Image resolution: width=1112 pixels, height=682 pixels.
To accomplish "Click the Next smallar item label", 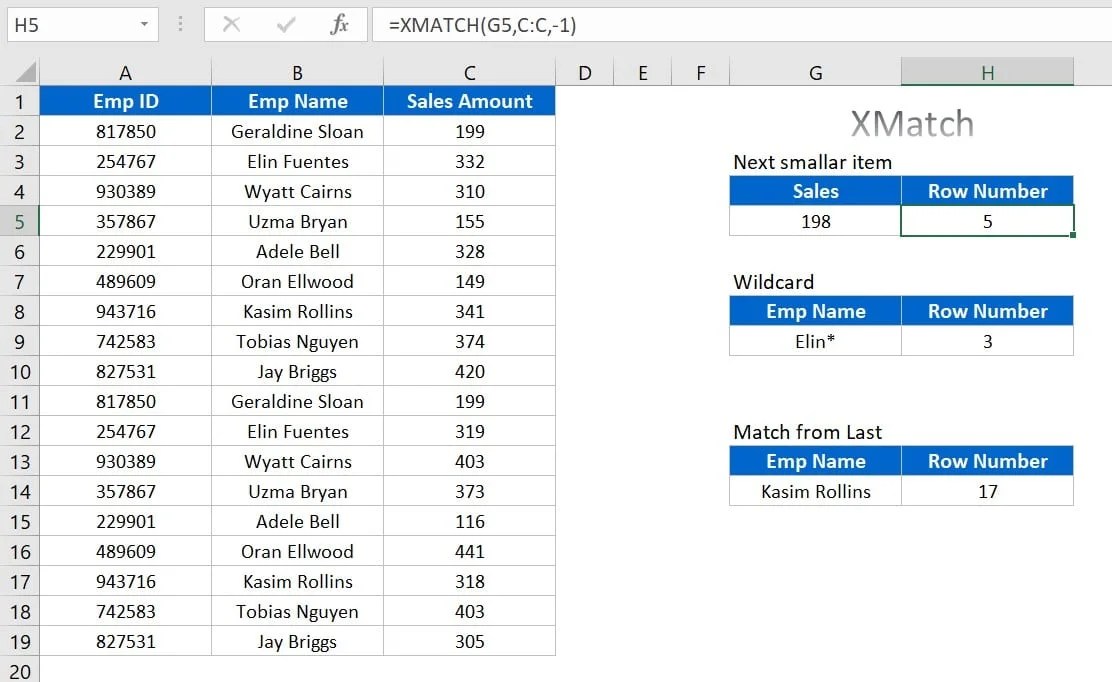I will [812, 162].
